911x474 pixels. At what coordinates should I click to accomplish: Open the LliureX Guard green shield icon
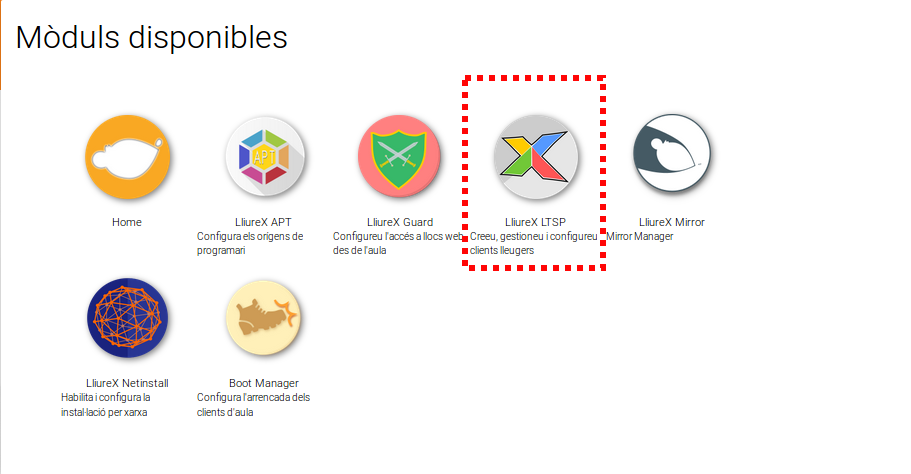click(x=399, y=157)
